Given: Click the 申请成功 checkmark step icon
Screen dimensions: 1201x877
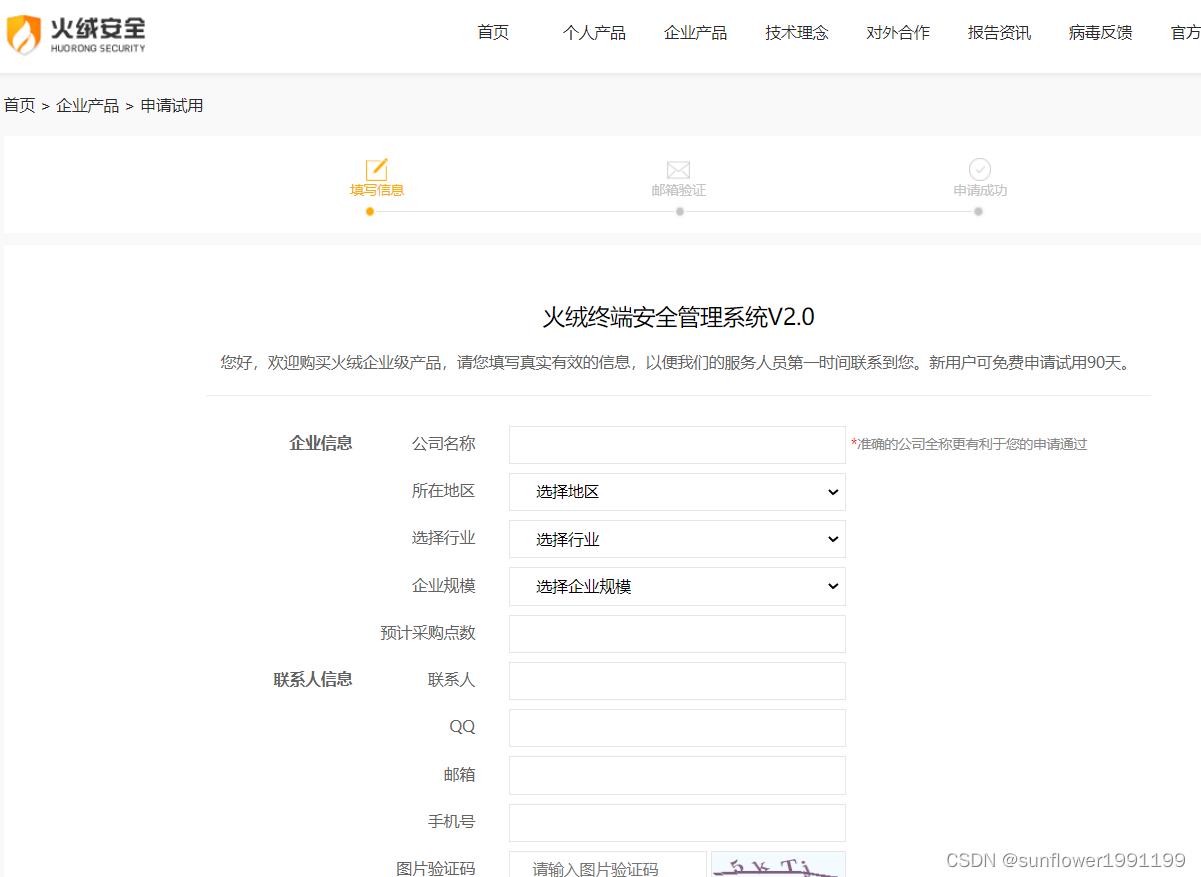Looking at the screenshot, I should [980, 169].
